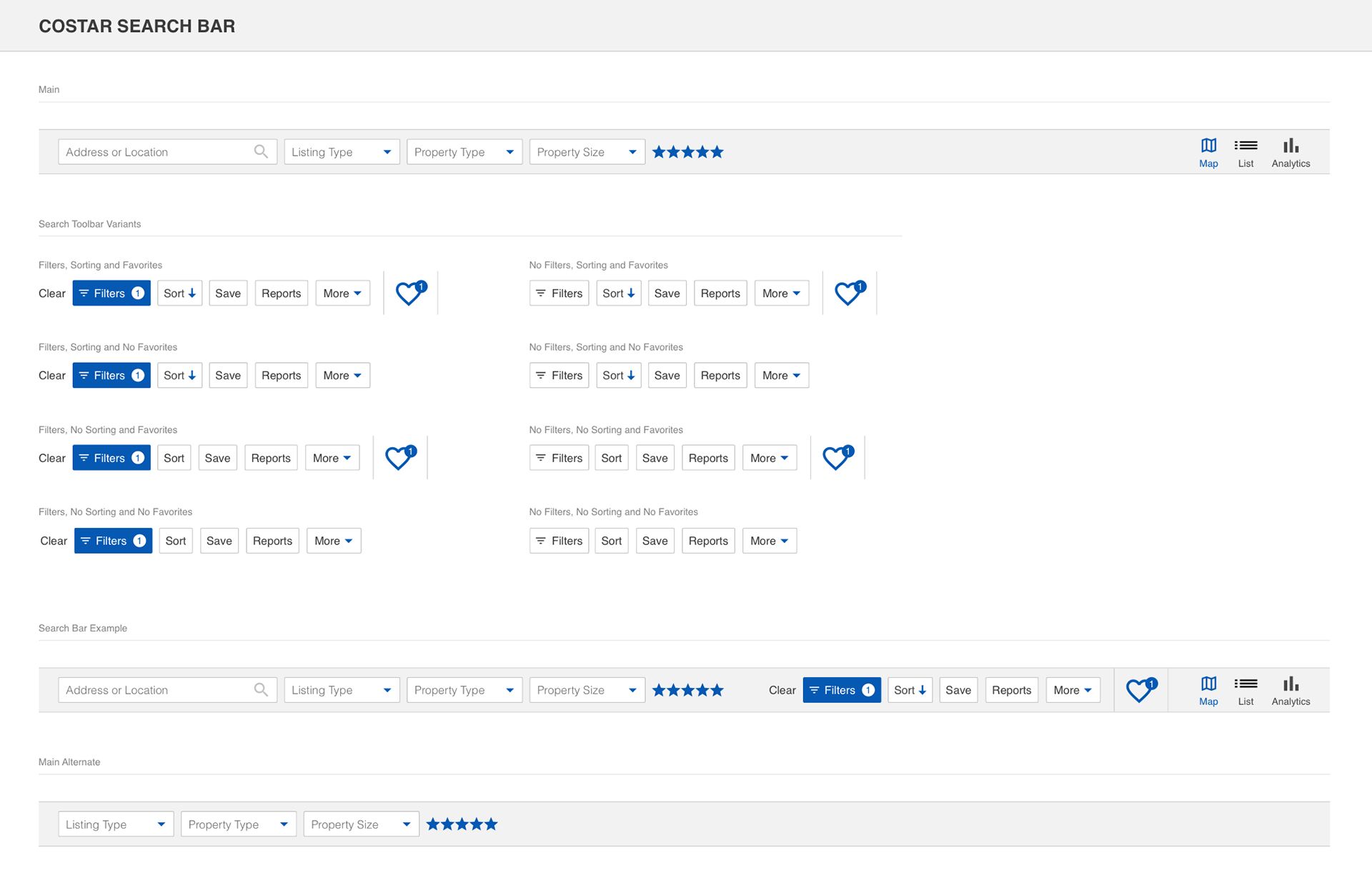Expand More under No Filters, No Sorting and Favorites

[770, 458]
